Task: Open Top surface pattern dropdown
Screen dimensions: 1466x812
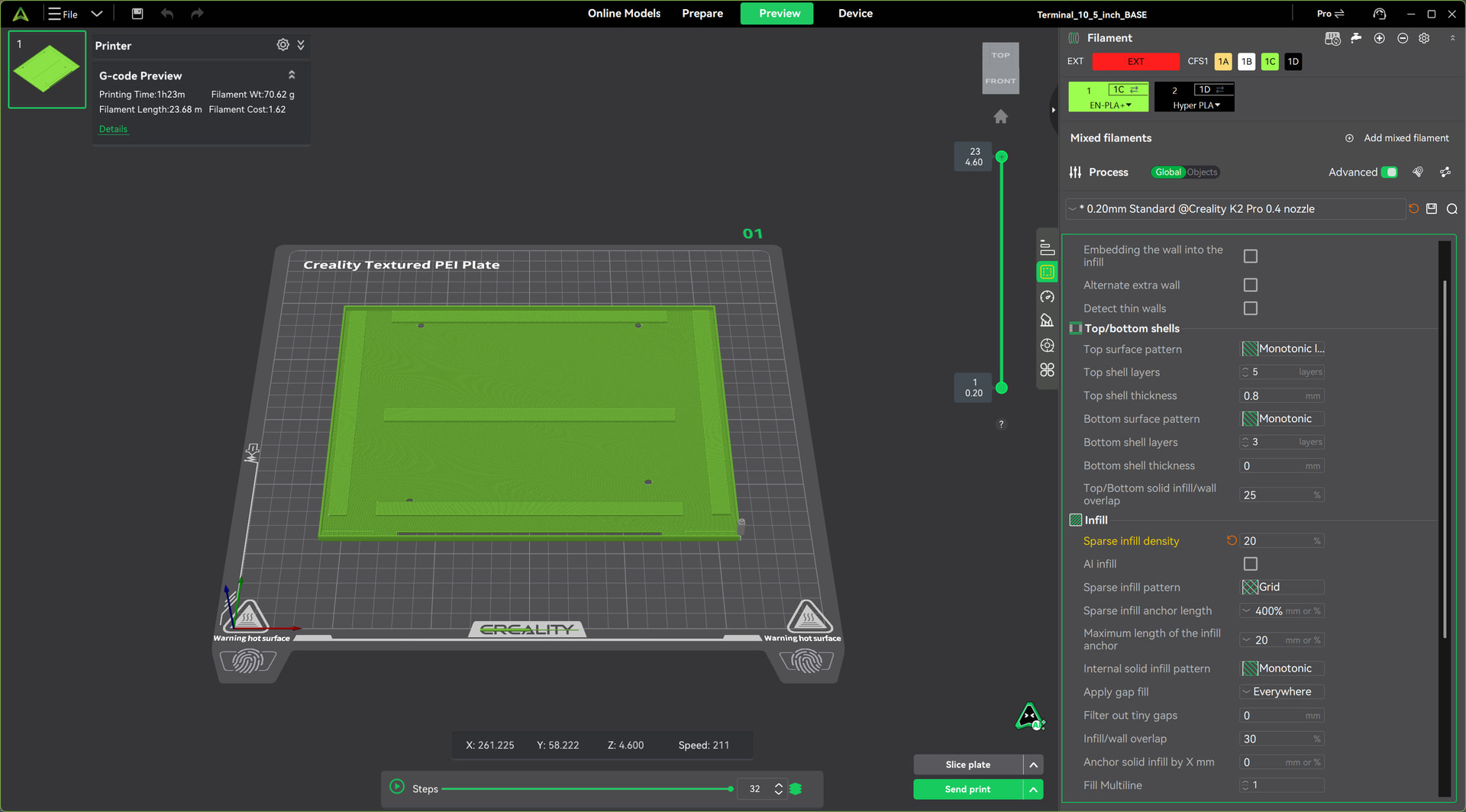Action: point(1282,349)
